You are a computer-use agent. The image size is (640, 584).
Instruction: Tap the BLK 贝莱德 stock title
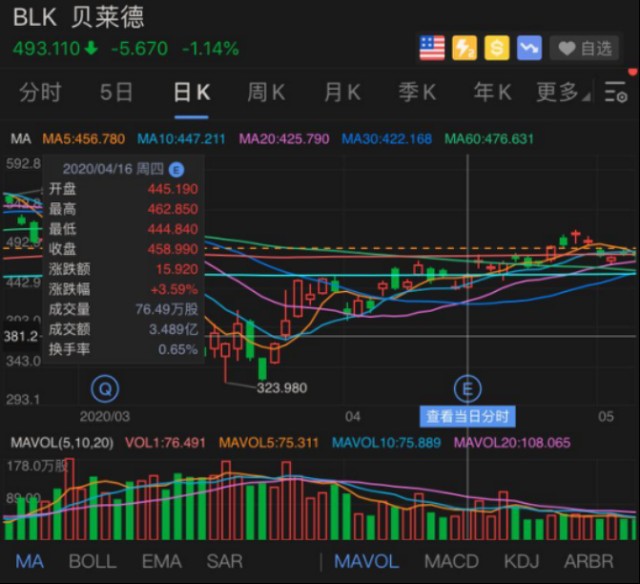point(78,18)
